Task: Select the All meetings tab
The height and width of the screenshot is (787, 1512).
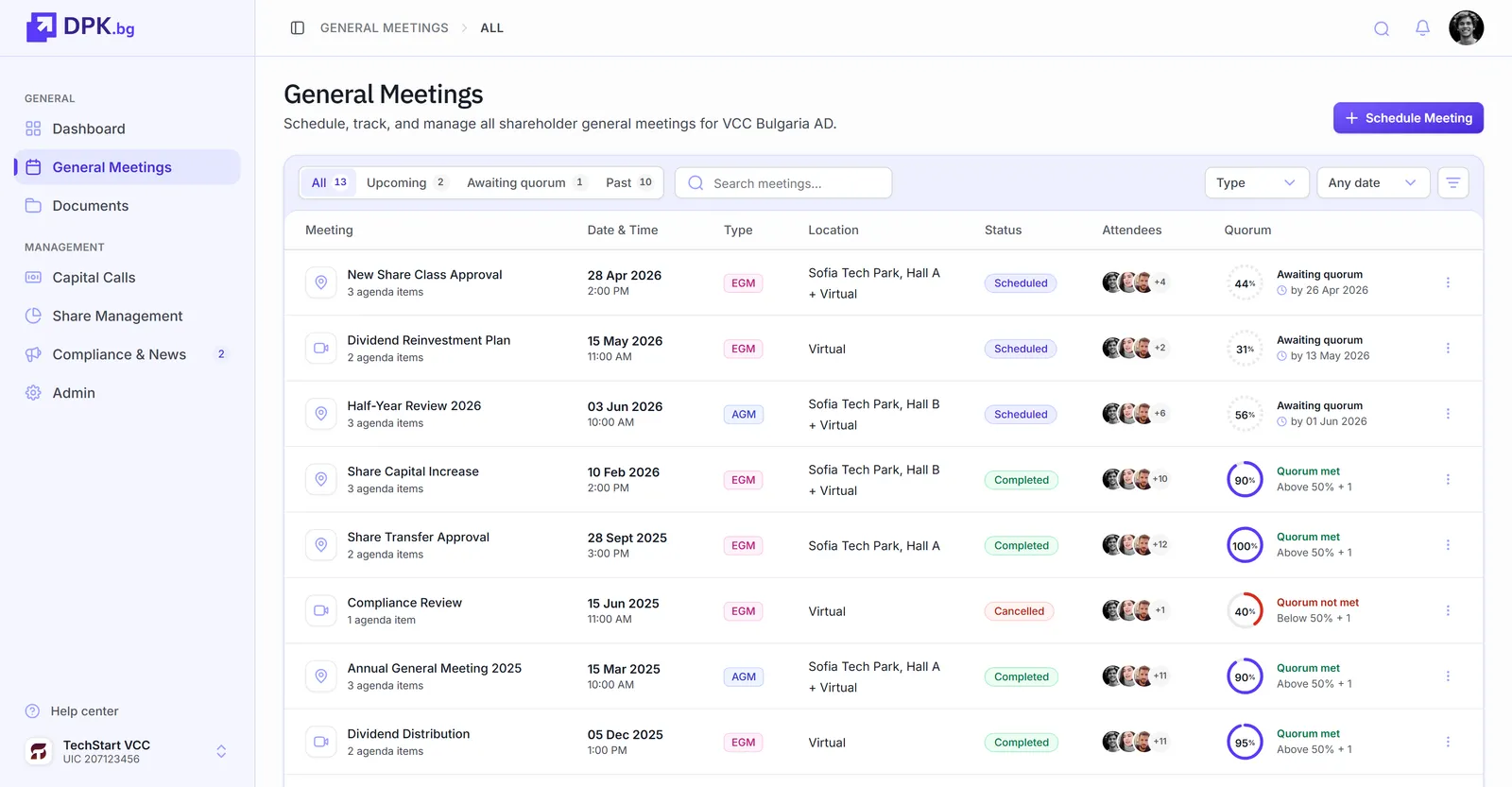Action: [329, 182]
